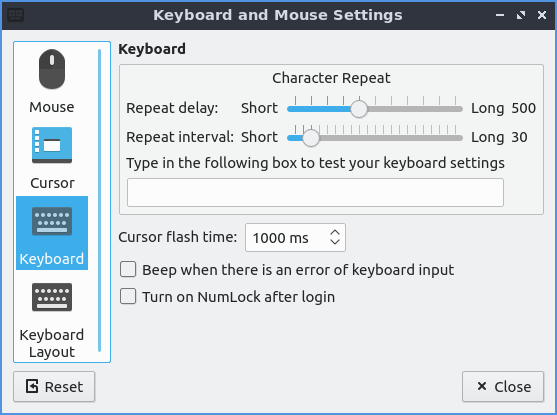Click the Repeat delay slider handle
This screenshot has height=415, width=557.
359,109
